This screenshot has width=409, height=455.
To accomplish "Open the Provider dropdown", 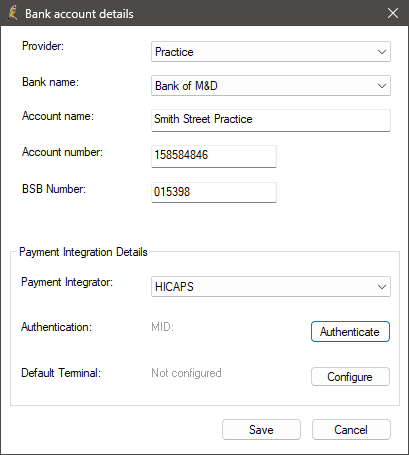I will click(x=271, y=52).
